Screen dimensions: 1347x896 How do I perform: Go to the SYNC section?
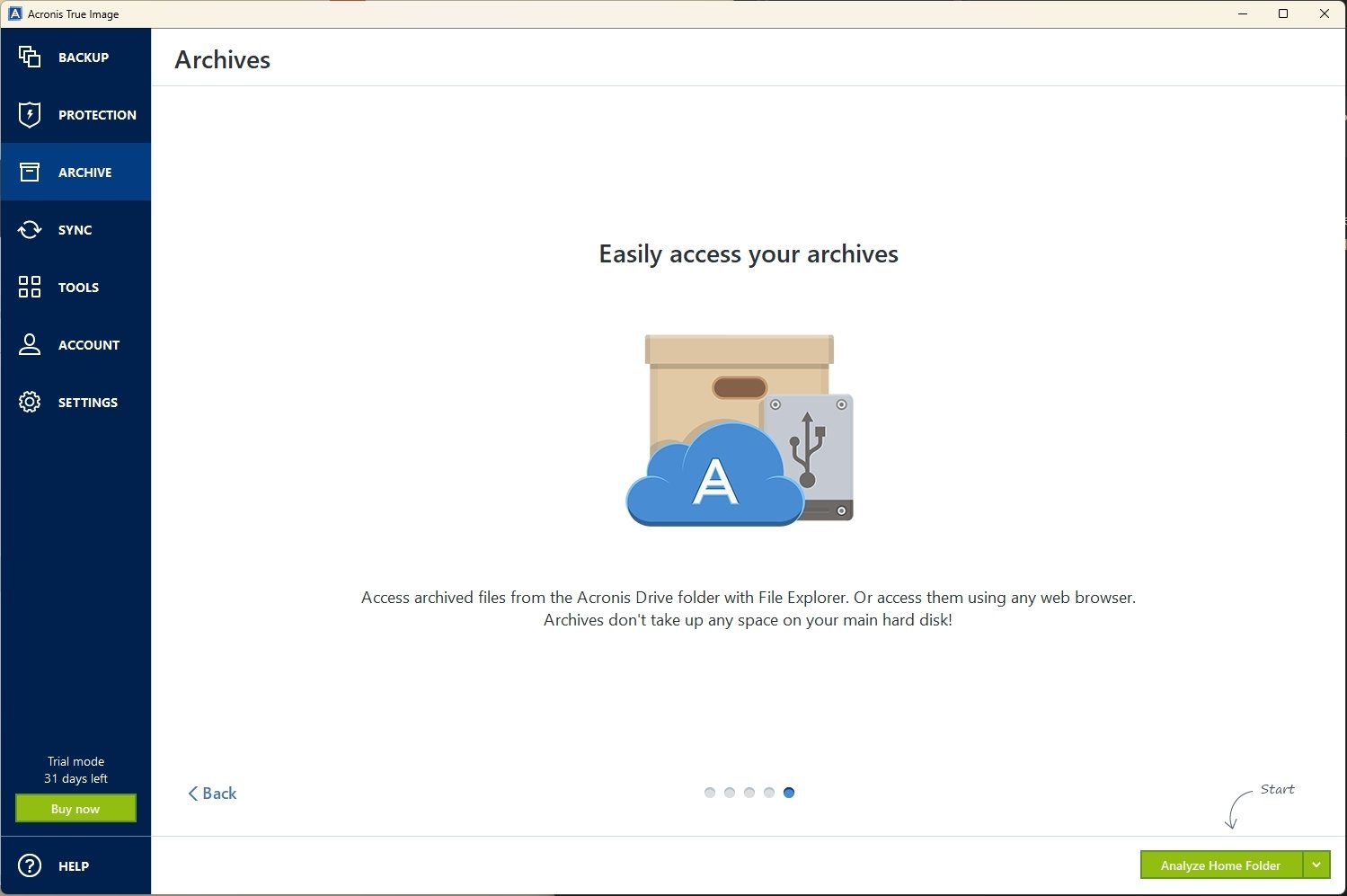click(x=75, y=229)
